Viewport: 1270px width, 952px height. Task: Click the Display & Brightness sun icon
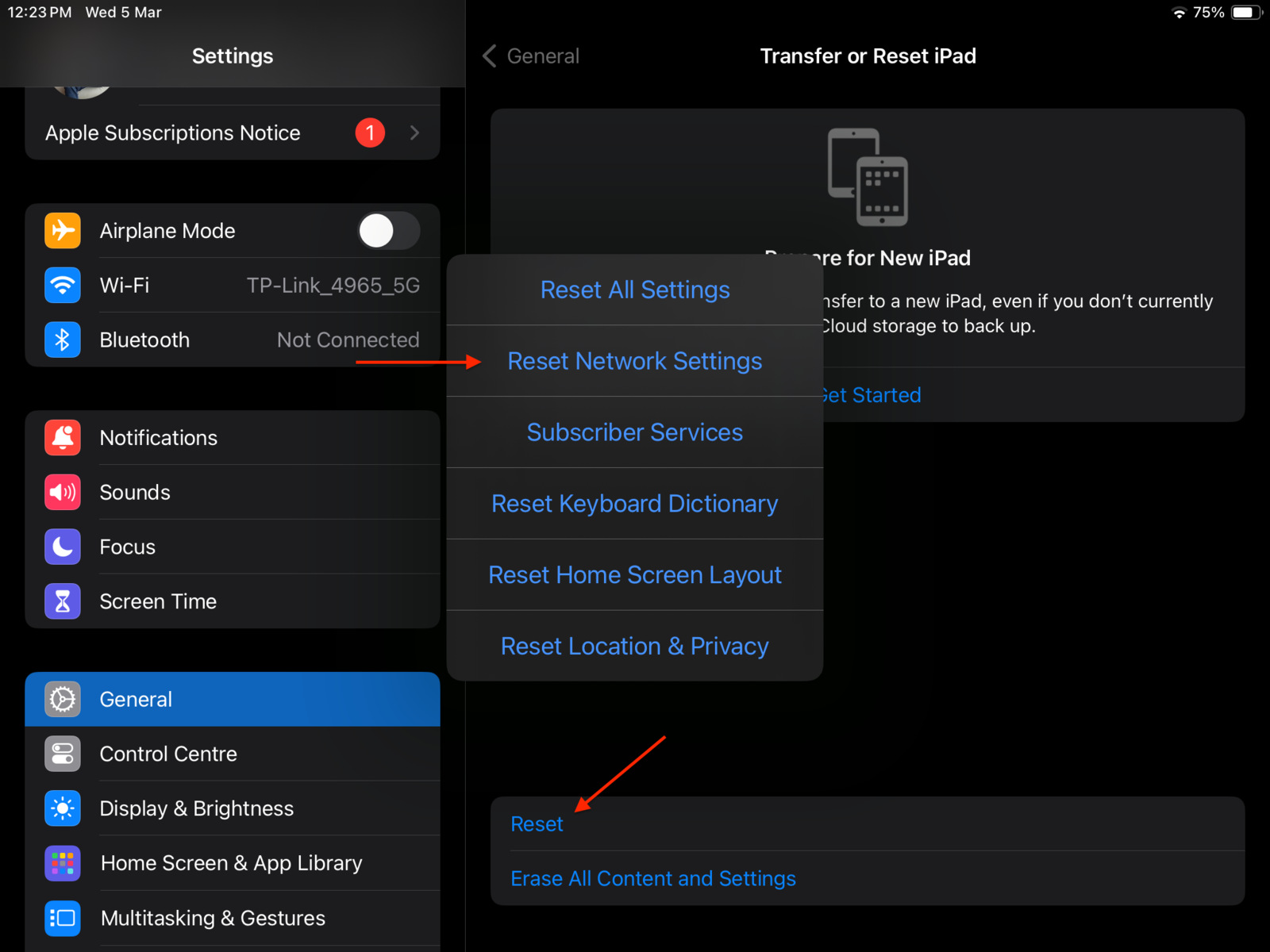(62, 808)
